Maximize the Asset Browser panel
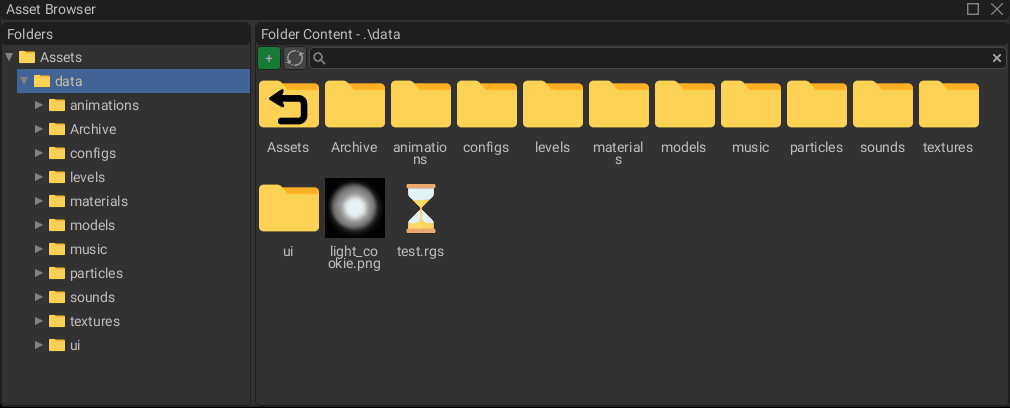This screenshot has height=408, width=1010. (973, 9)
